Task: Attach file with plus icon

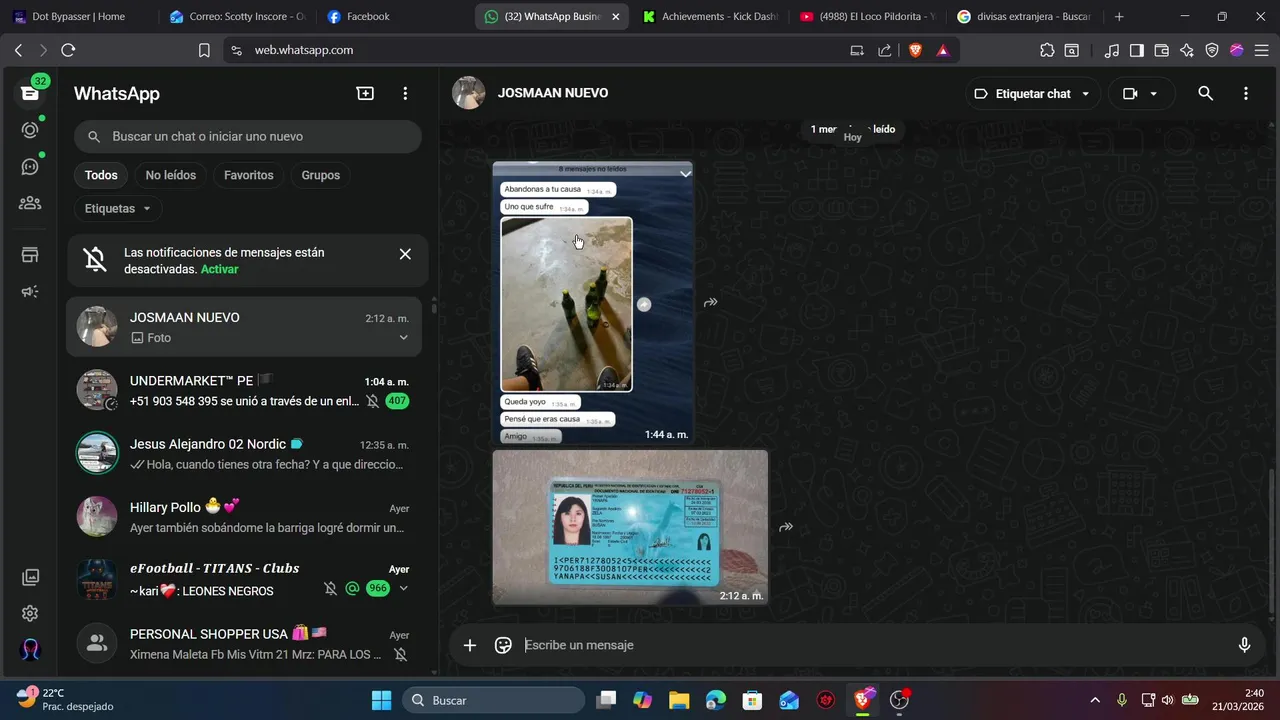Action: tap(470, 645)
